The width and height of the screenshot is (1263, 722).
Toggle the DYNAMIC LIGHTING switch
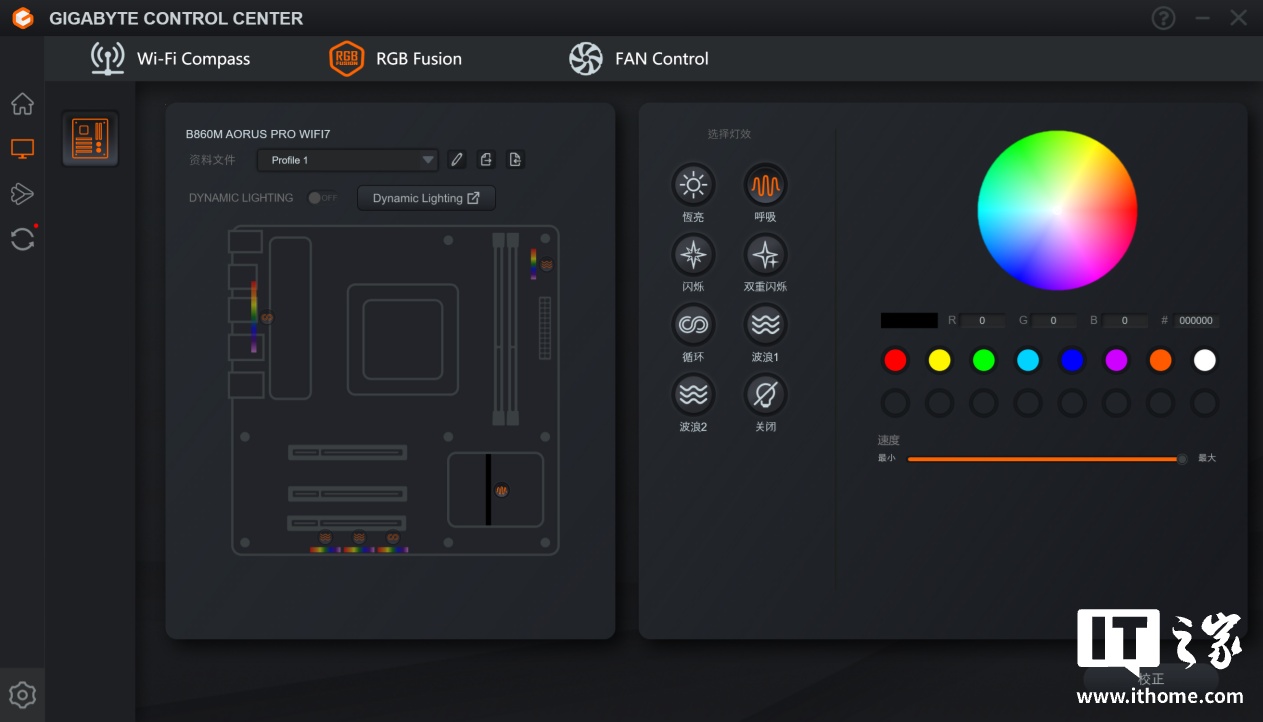(x=322, y=198)
